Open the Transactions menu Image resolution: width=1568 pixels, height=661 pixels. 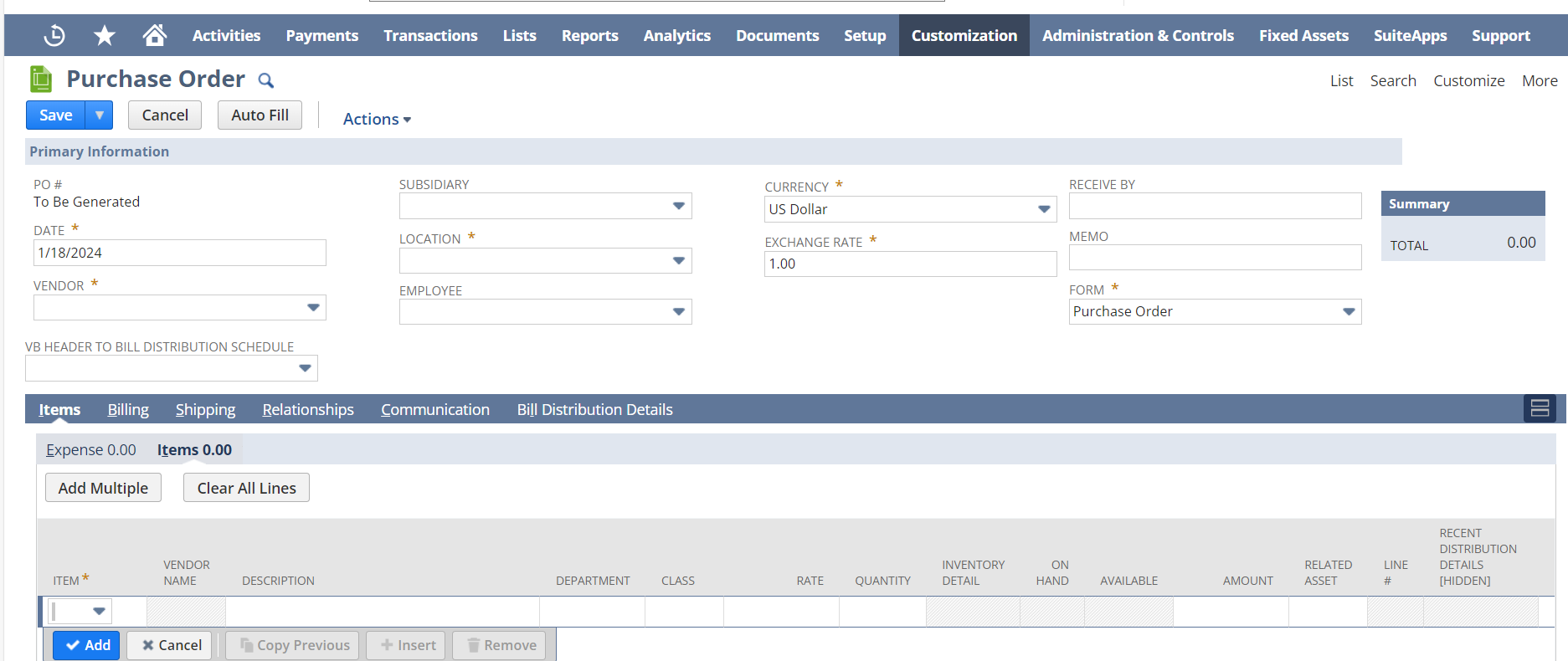pos(430,35)
